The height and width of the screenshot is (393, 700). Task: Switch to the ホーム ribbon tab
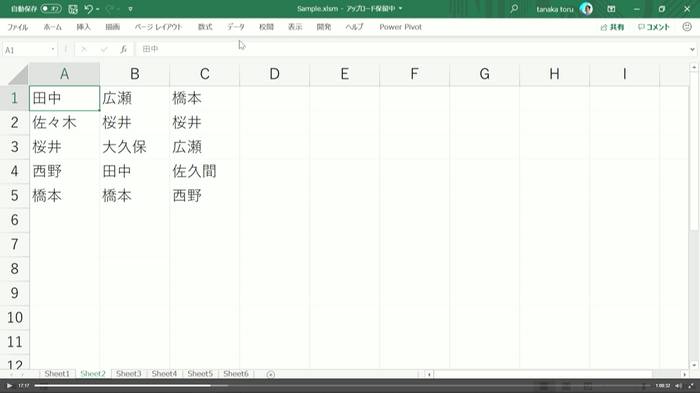(x=52, y=27)
